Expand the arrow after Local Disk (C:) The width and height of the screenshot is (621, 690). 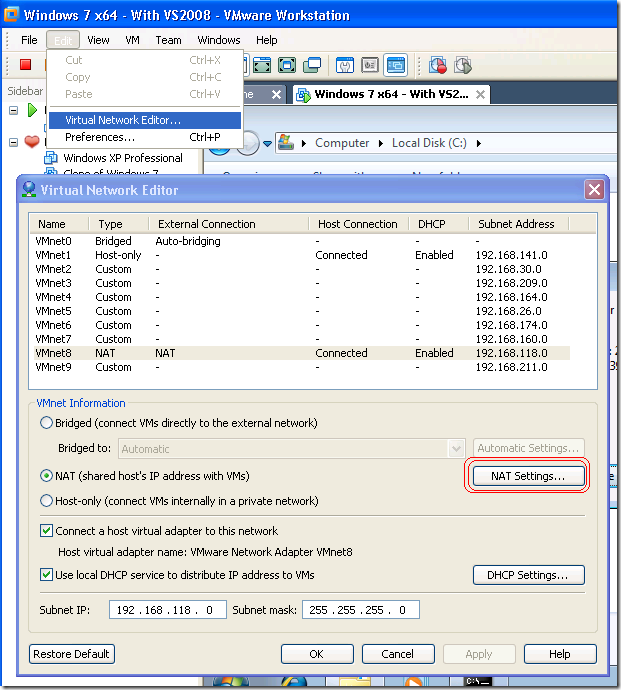coord(479,143)
